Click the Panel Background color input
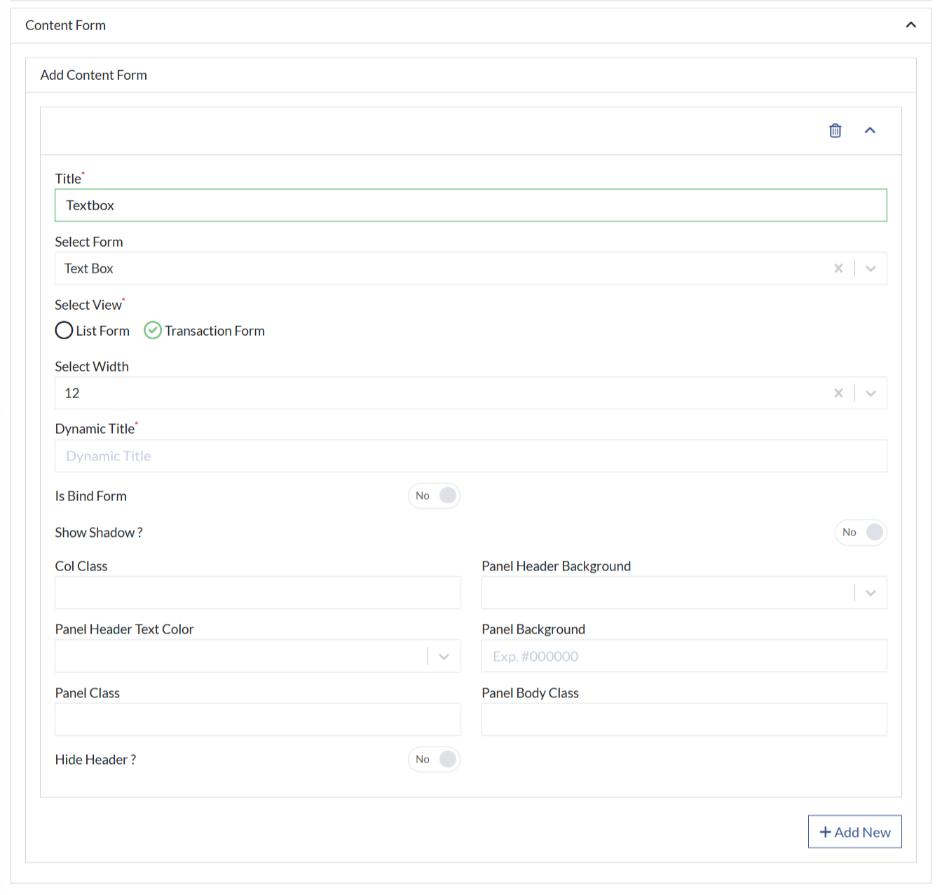 click(x=684, y=656)
